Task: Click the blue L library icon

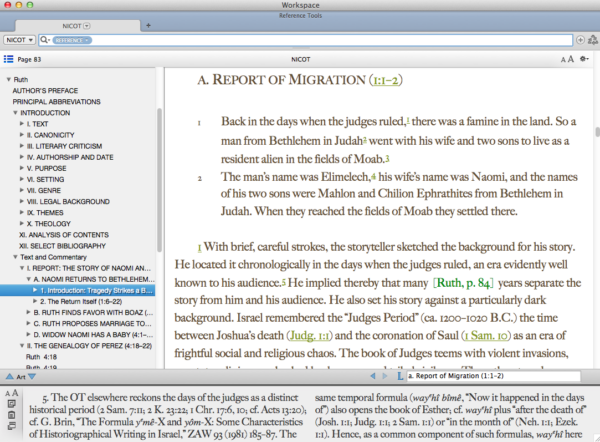Action: [x=399, y=376]
